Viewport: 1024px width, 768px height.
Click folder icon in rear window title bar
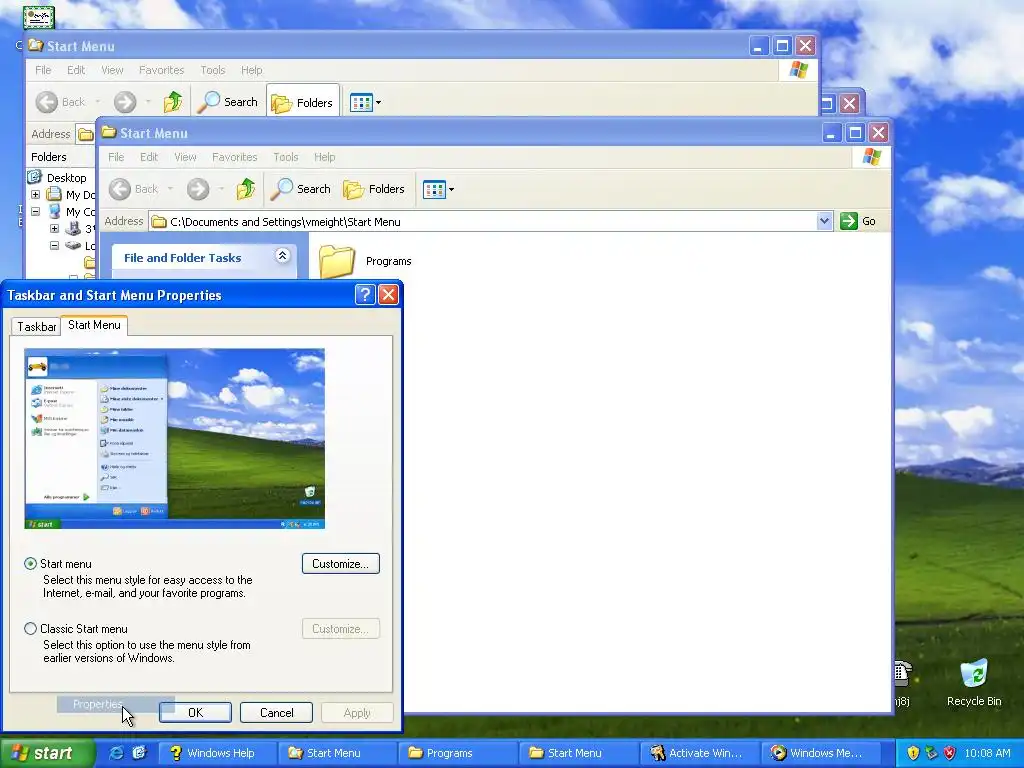pos(35,46)
